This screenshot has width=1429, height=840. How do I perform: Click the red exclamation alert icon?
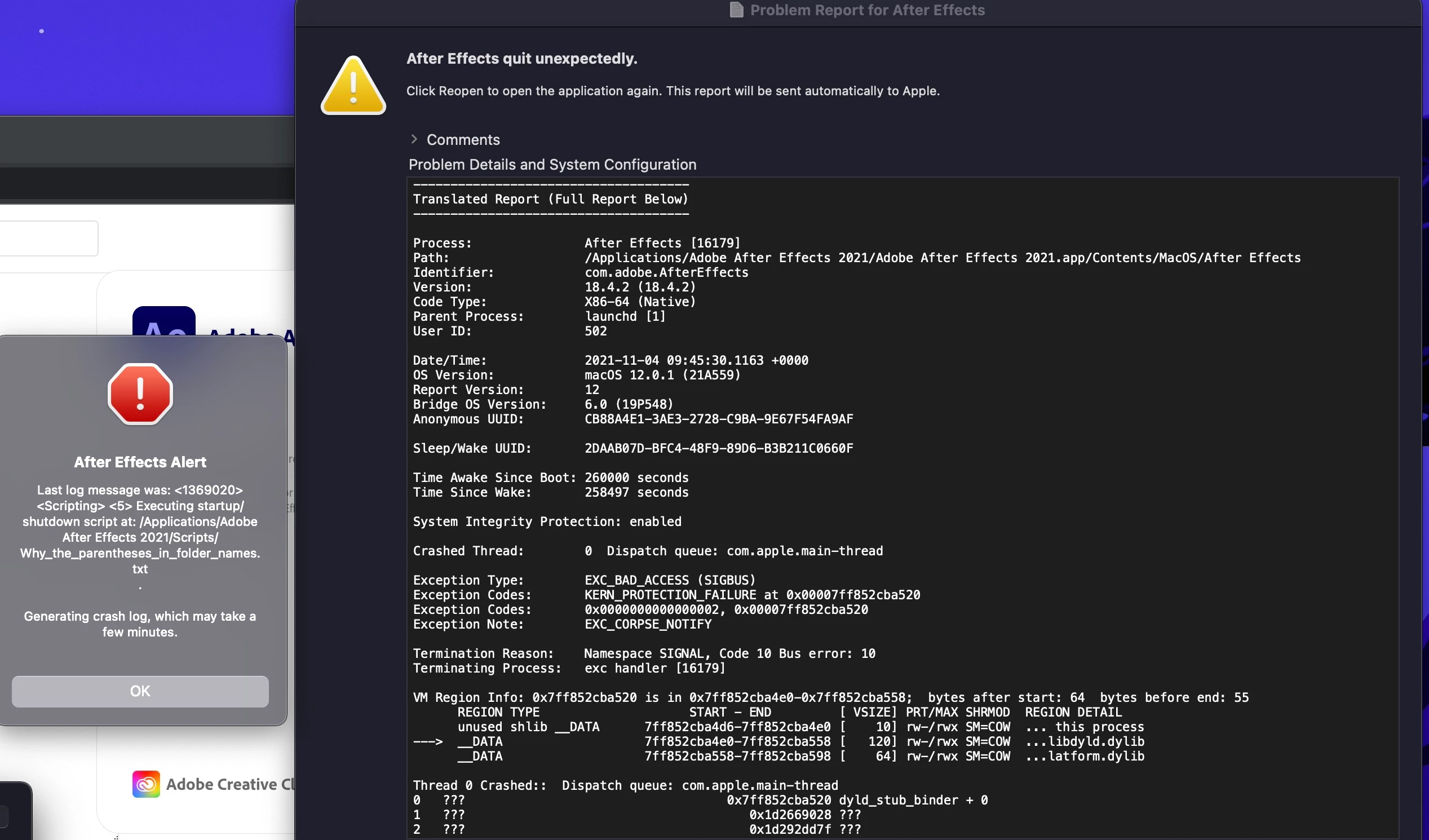point(140,394)
